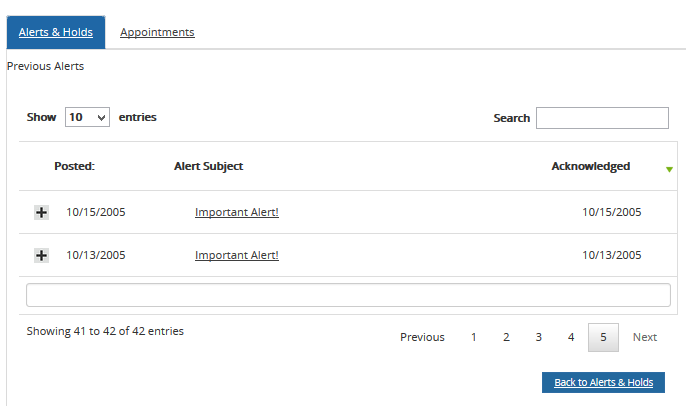This screenshot has width=686, height=406.
Task: Click the Back to Alerts & Holds button
Action: (603, 382)
